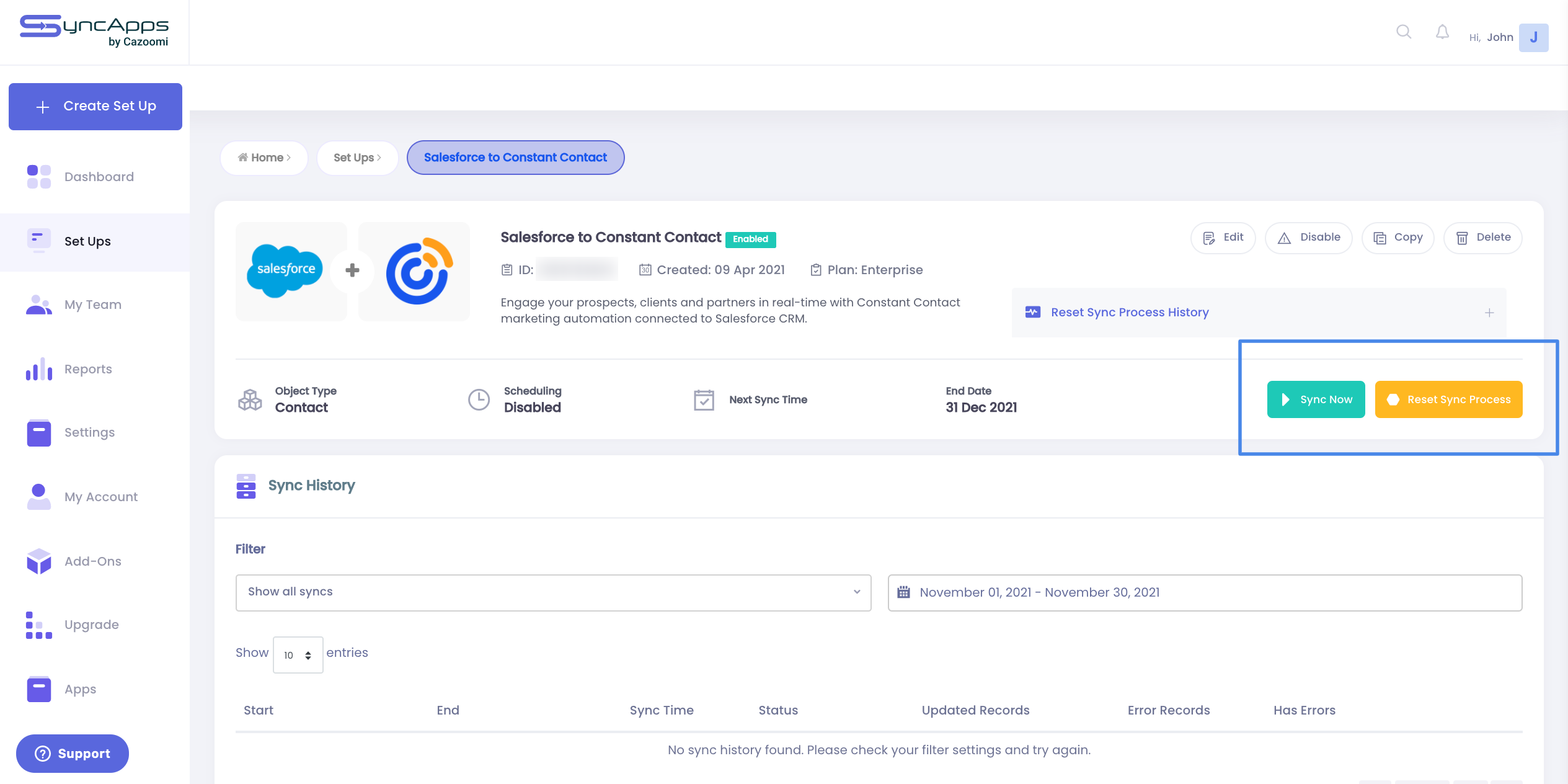Screen dimensions: 1568x784
Task: Click the Plan: Enterprise text
Action: pos(875,270)
